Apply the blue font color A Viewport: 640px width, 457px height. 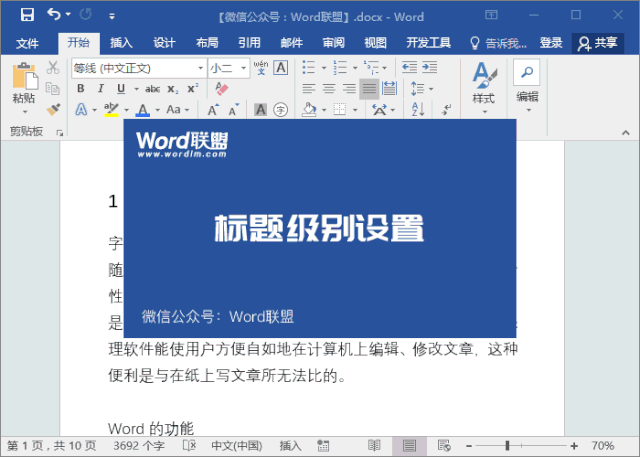[142, 109]
